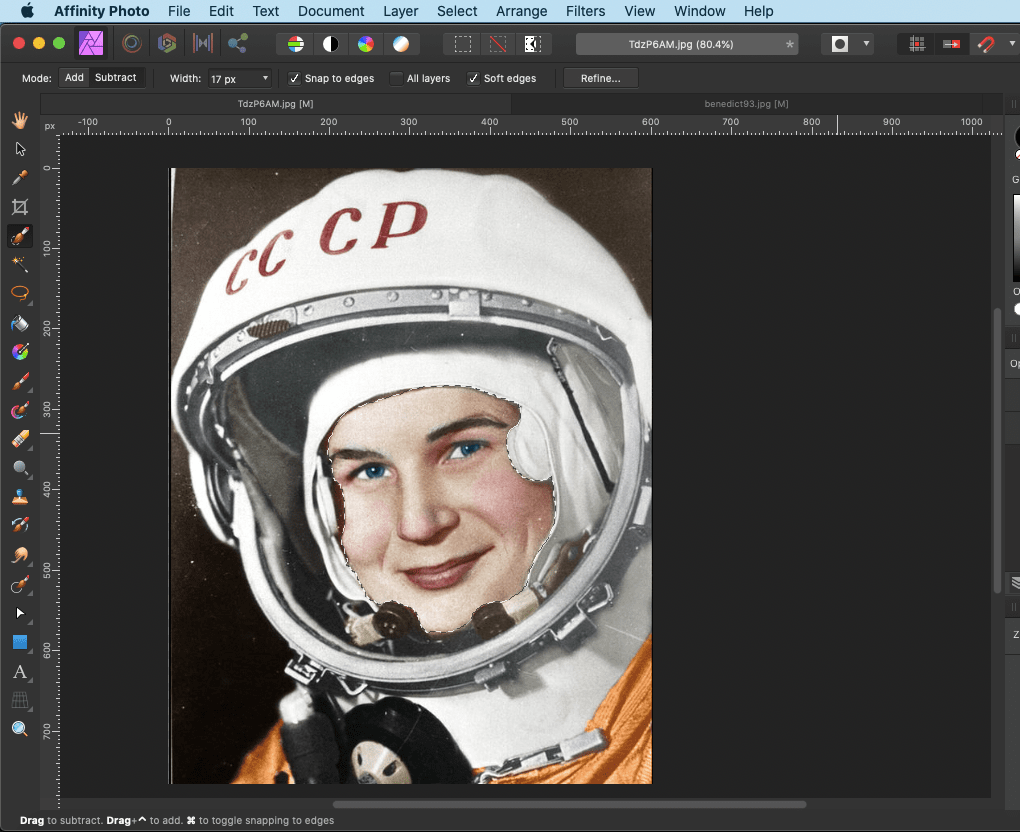Switch selection mode to Subtract
This screenshot has width=1020, height=832.
click(116, 77)
